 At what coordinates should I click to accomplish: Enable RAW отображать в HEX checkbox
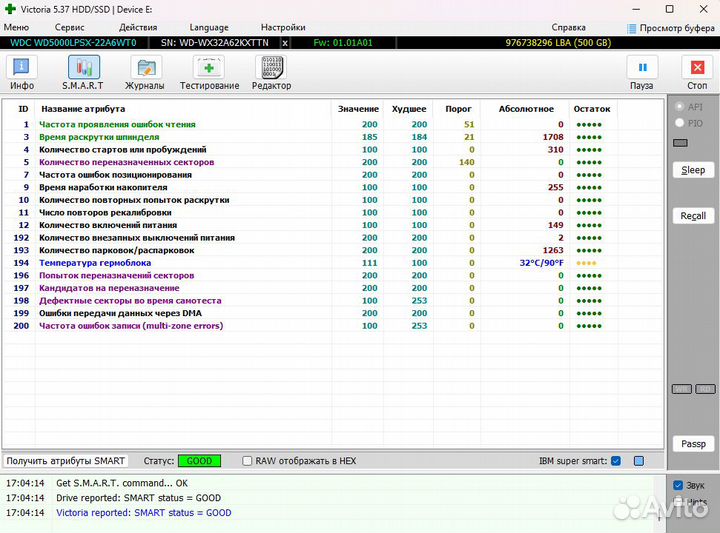coord(247,461)
